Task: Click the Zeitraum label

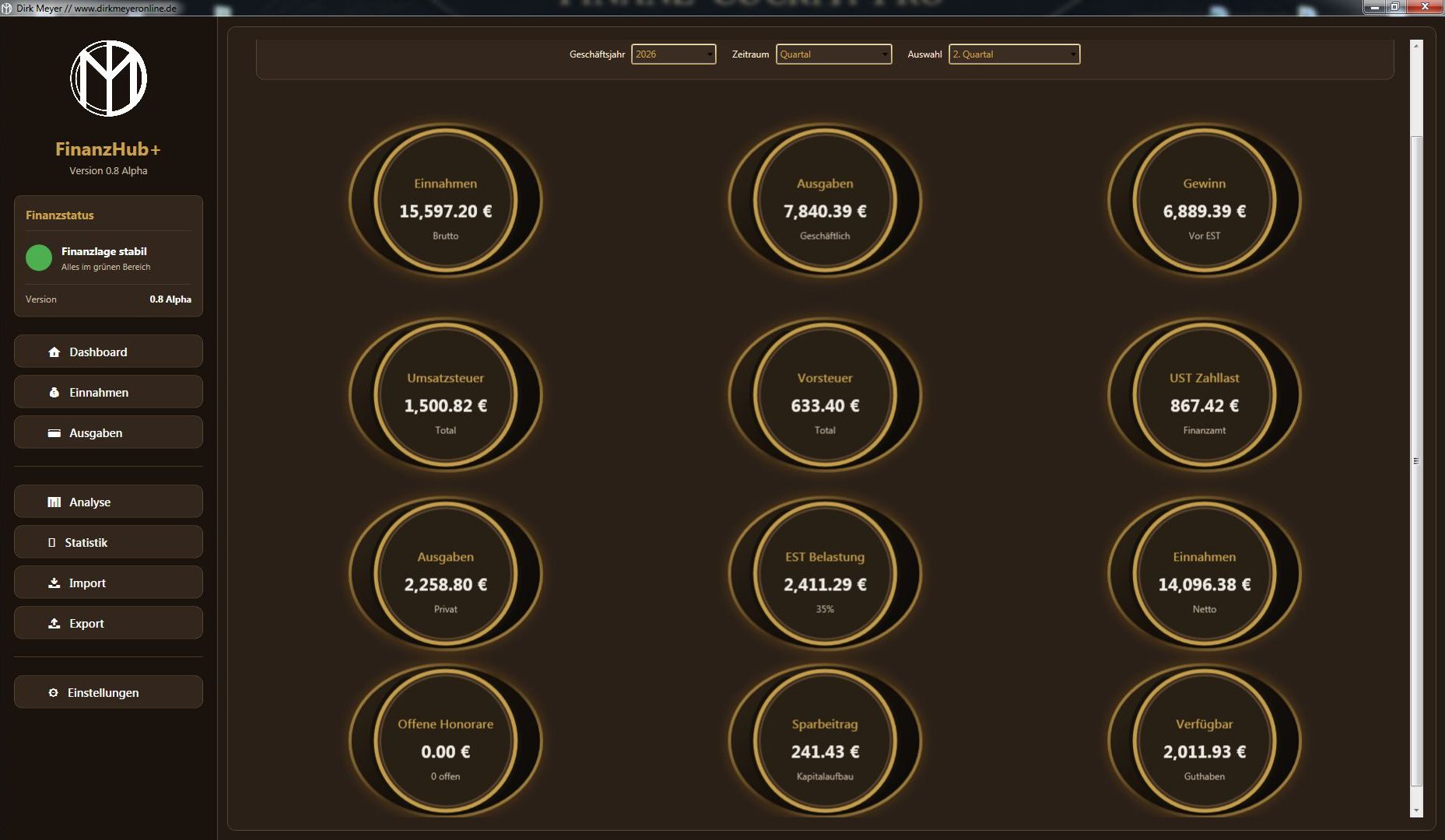Action: (750, 54)
